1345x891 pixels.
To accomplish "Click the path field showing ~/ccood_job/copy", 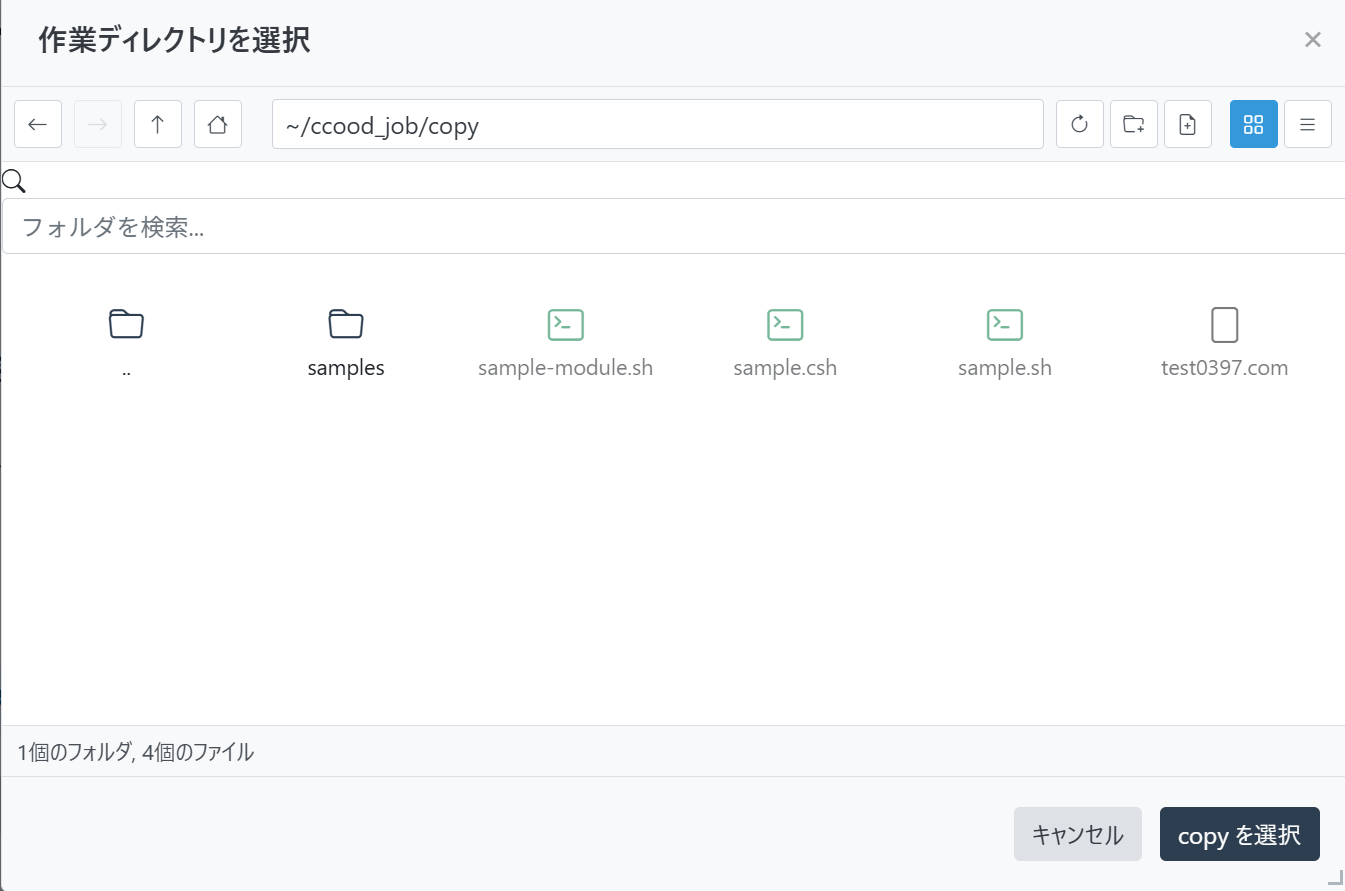I will click(658, 124).
